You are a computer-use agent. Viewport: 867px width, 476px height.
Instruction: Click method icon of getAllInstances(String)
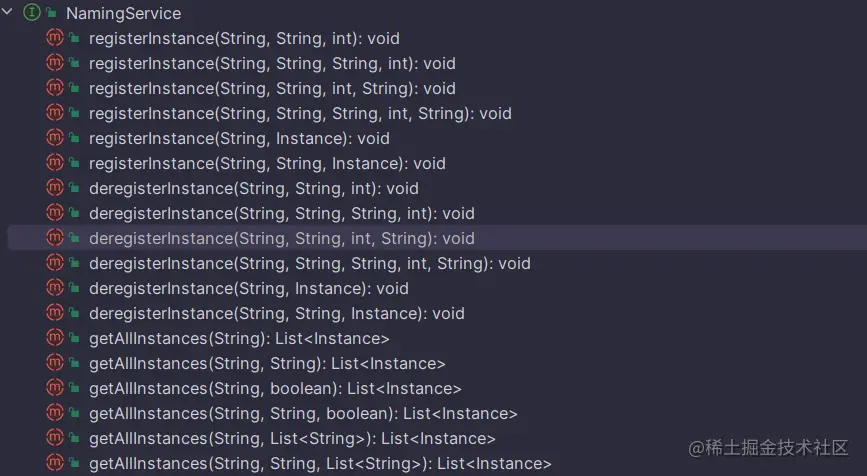click(x=55, y=338)
